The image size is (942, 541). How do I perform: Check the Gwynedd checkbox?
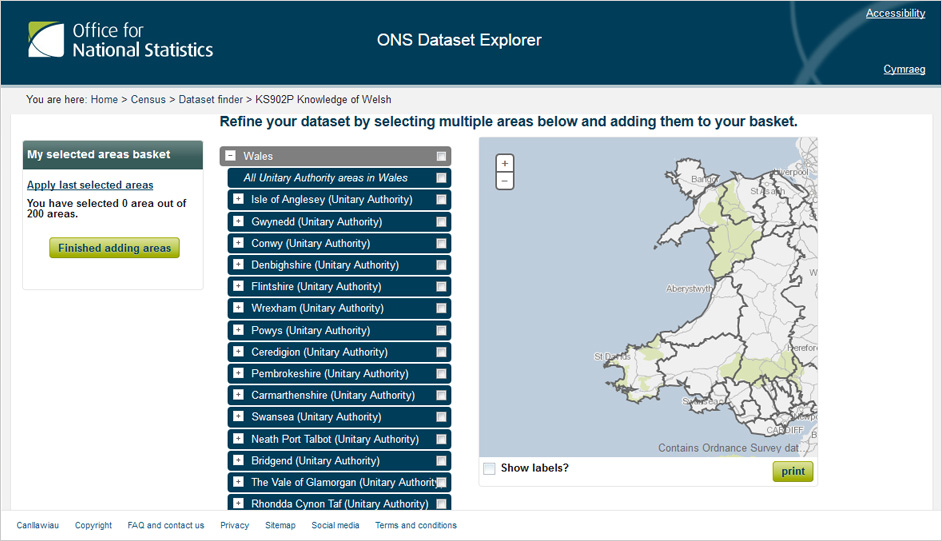[x=442, y=222]
